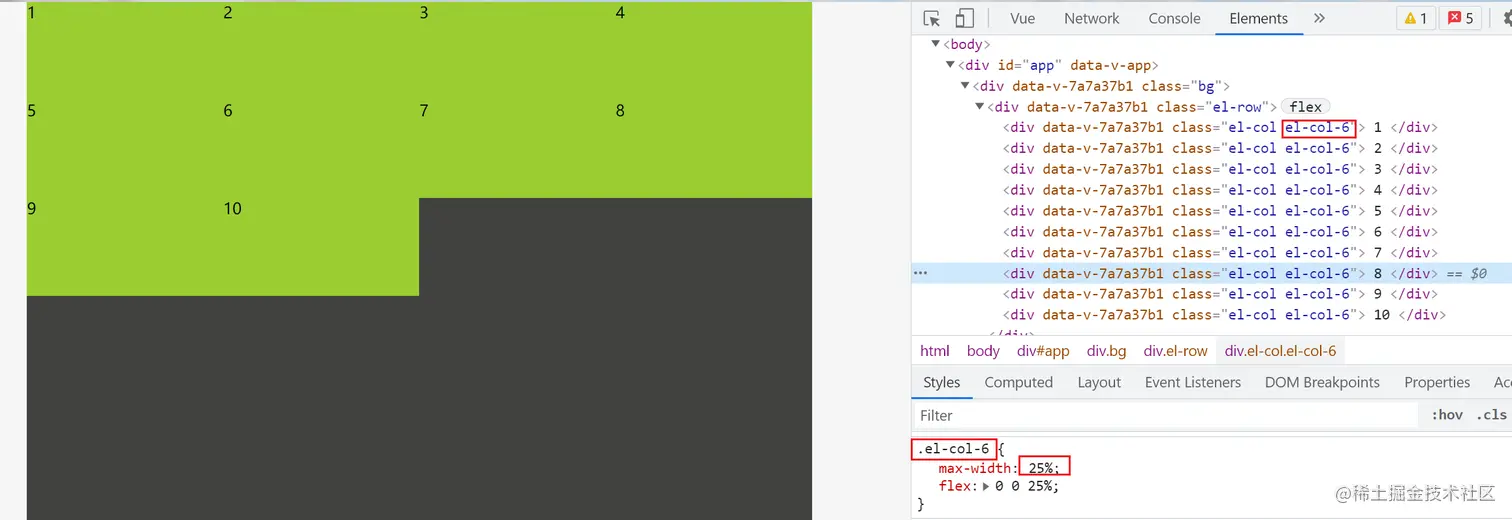Click html in the breadcrumb bar

coord(935,351)
